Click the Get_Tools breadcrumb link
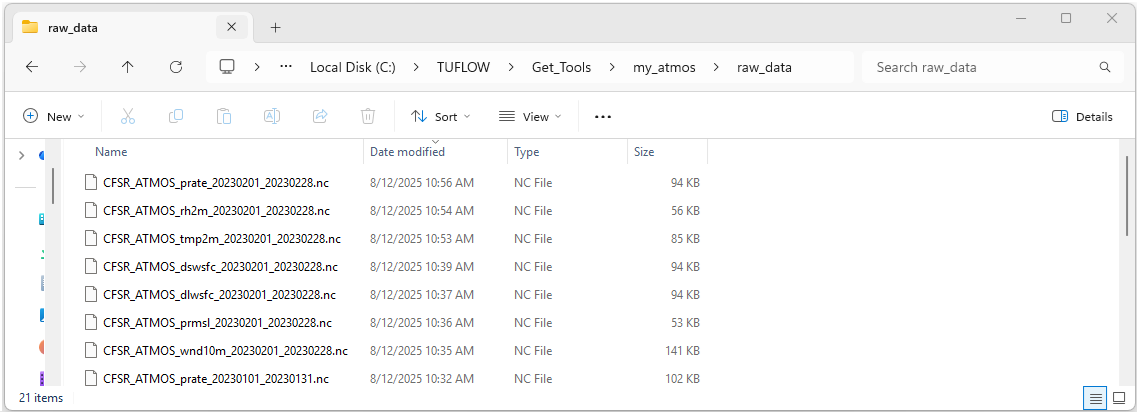 coord(561,67)
